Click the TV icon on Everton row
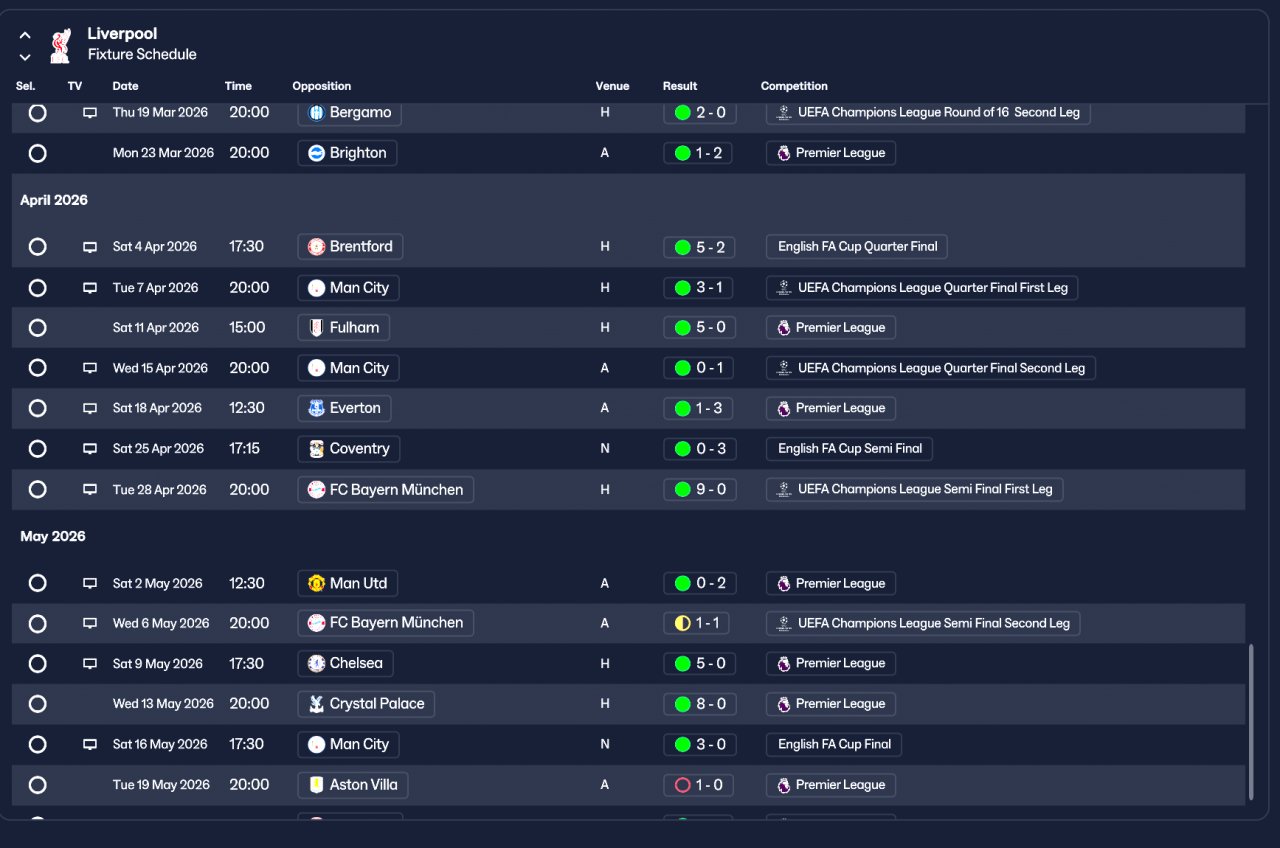The image size is (1280, 848). click(90, 408)
